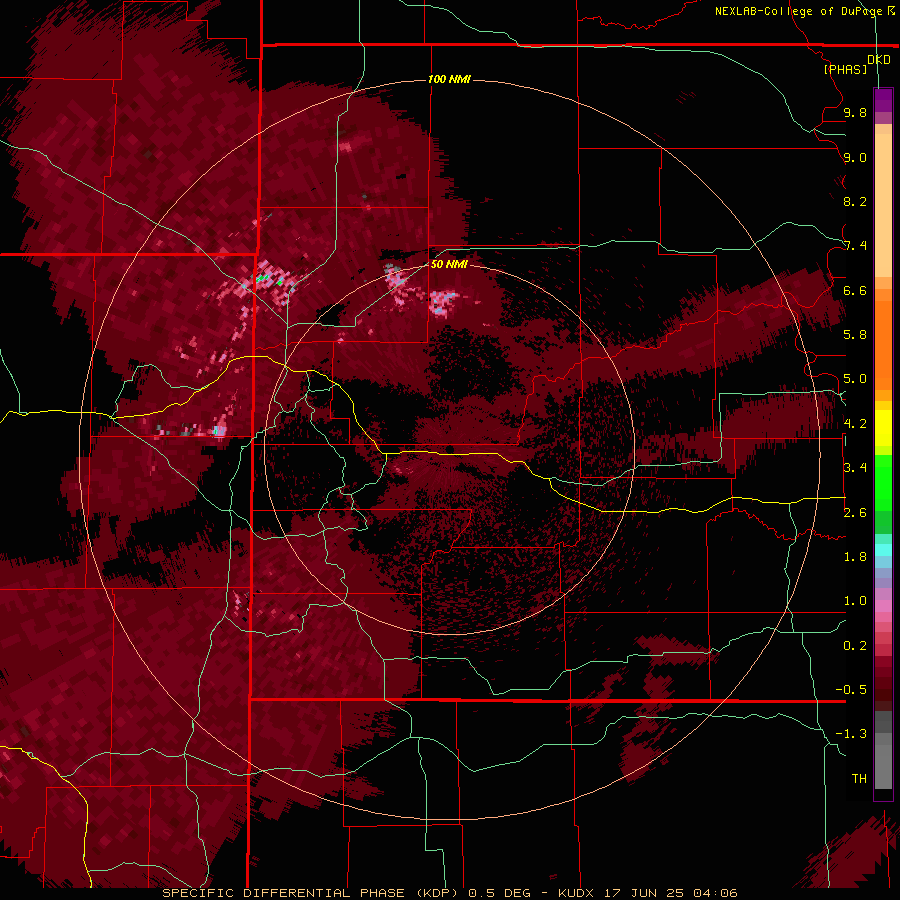This screenshot has height=900, width=900.
Task: Pick the peach segment of the color bar
Action: pyautogui.click(x=883, y=201)
